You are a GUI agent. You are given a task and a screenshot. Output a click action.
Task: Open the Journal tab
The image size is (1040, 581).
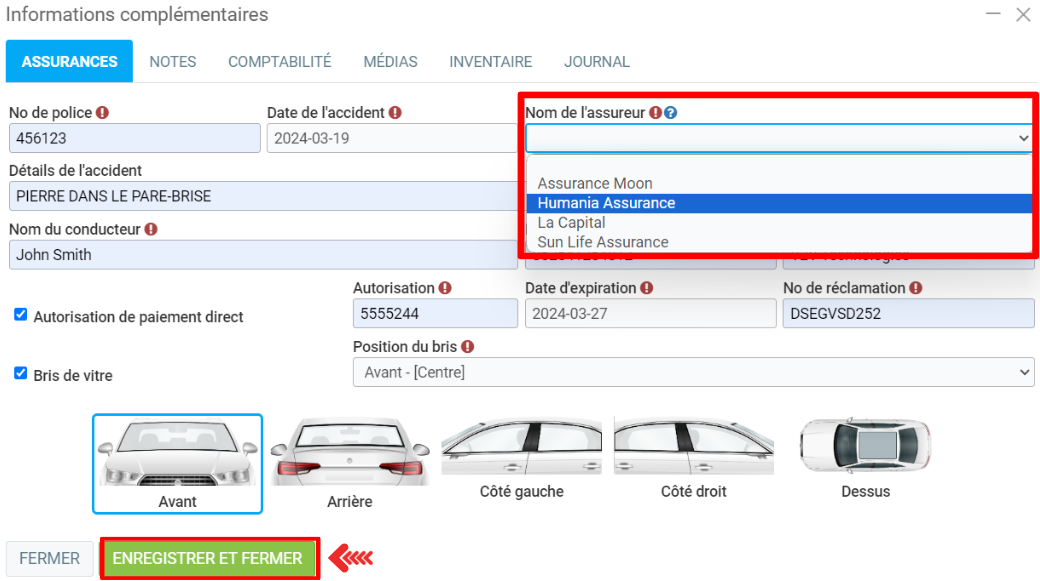596,62
